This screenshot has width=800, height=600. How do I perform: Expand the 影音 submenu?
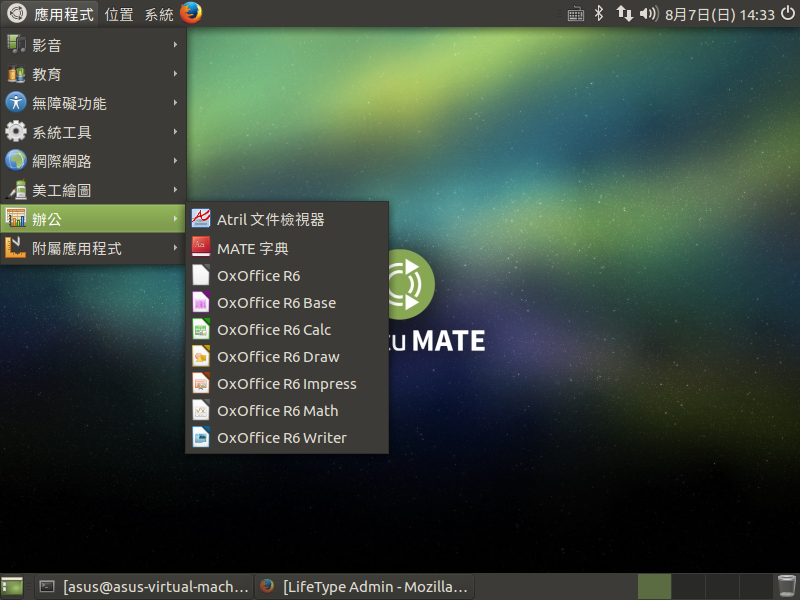tap(93, 45)
